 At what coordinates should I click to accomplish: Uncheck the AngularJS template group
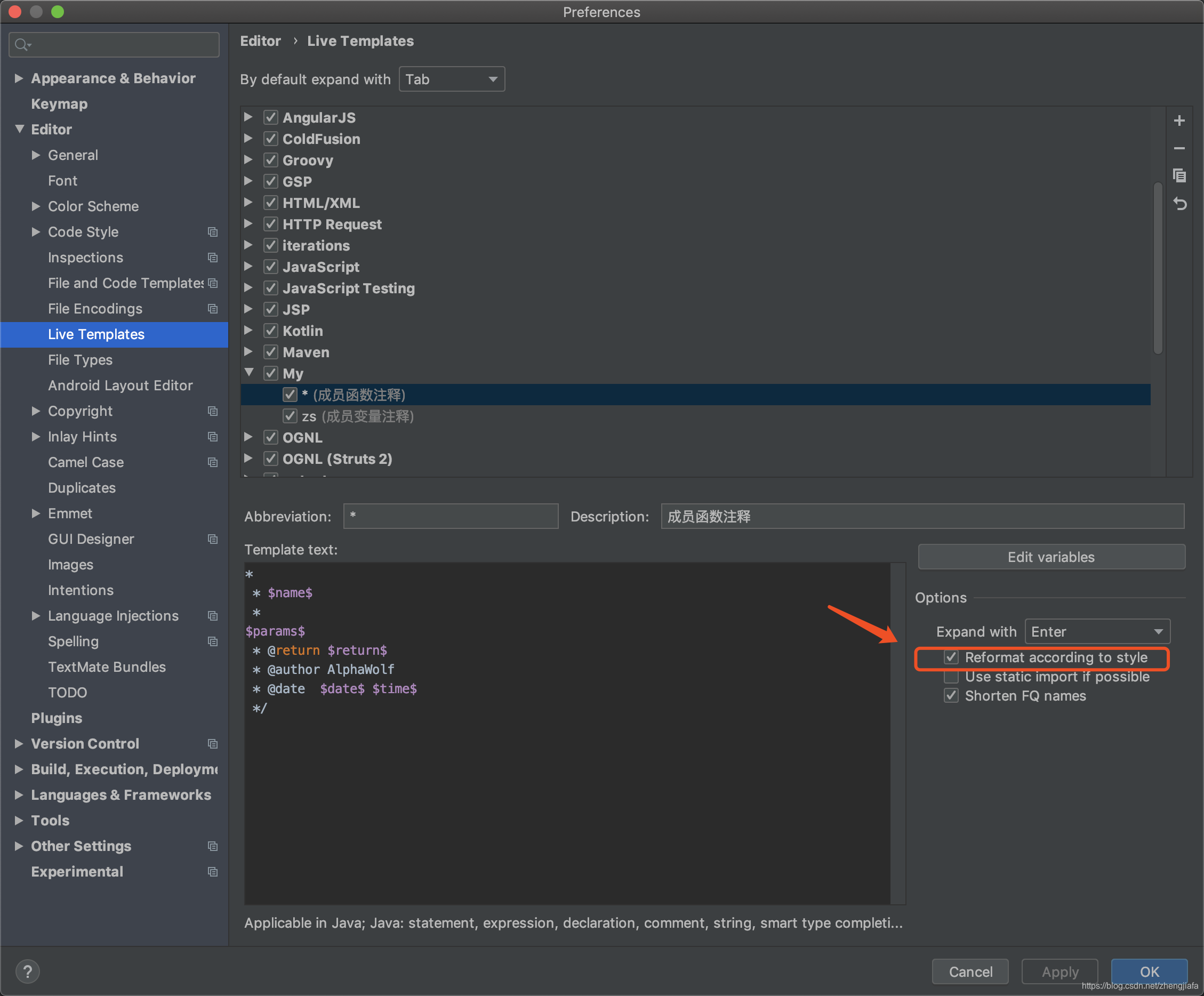(x=271, y=117)
